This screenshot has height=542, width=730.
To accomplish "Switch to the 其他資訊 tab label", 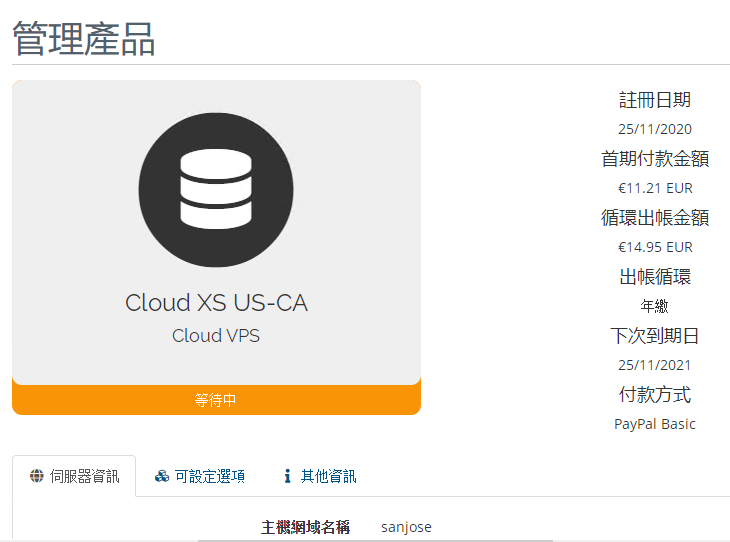I will pos(328,476).
